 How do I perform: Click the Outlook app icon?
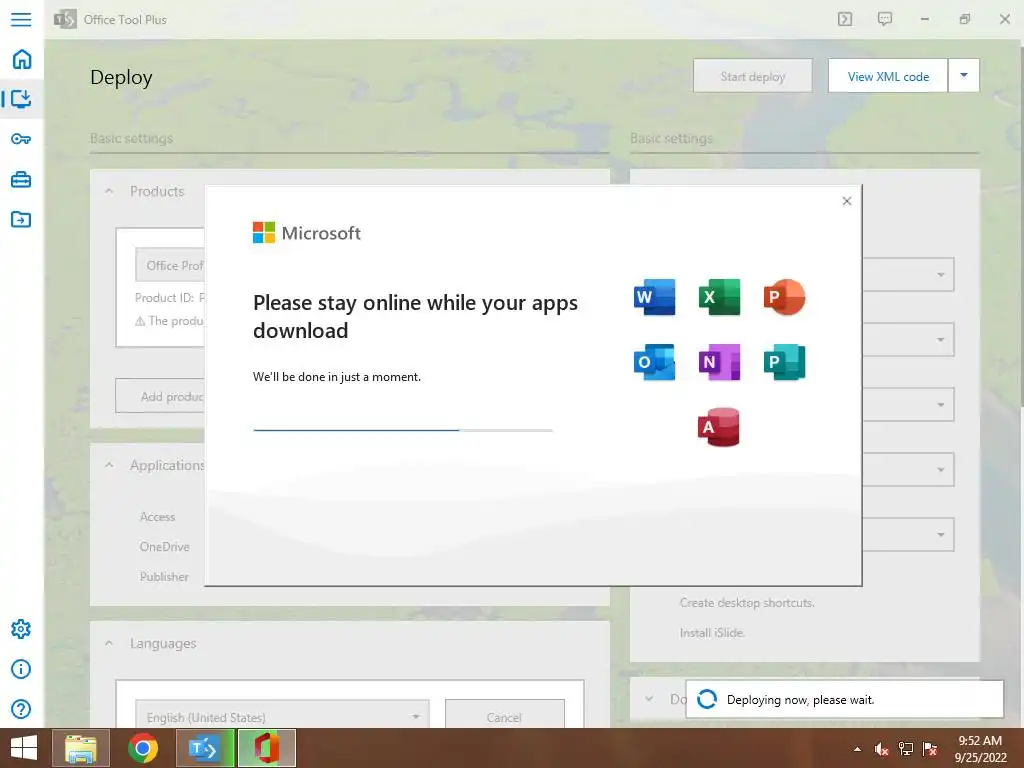(654, 362)
